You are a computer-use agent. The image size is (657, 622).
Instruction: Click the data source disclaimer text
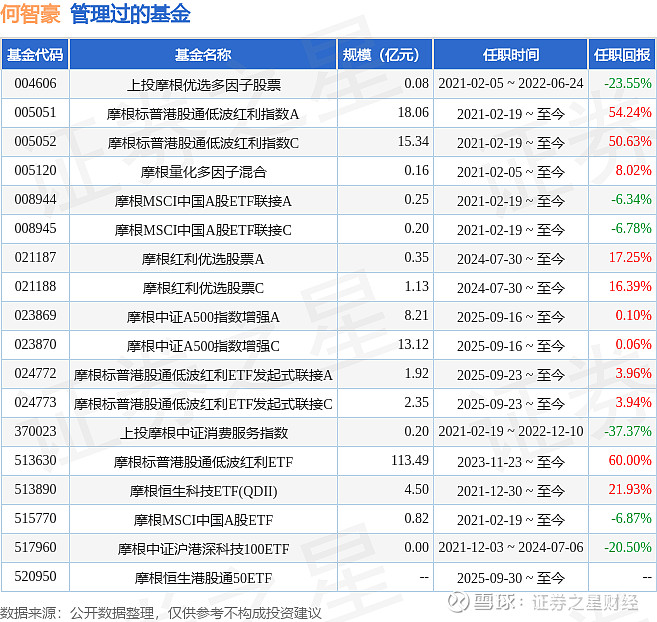(x=161, y=613)
